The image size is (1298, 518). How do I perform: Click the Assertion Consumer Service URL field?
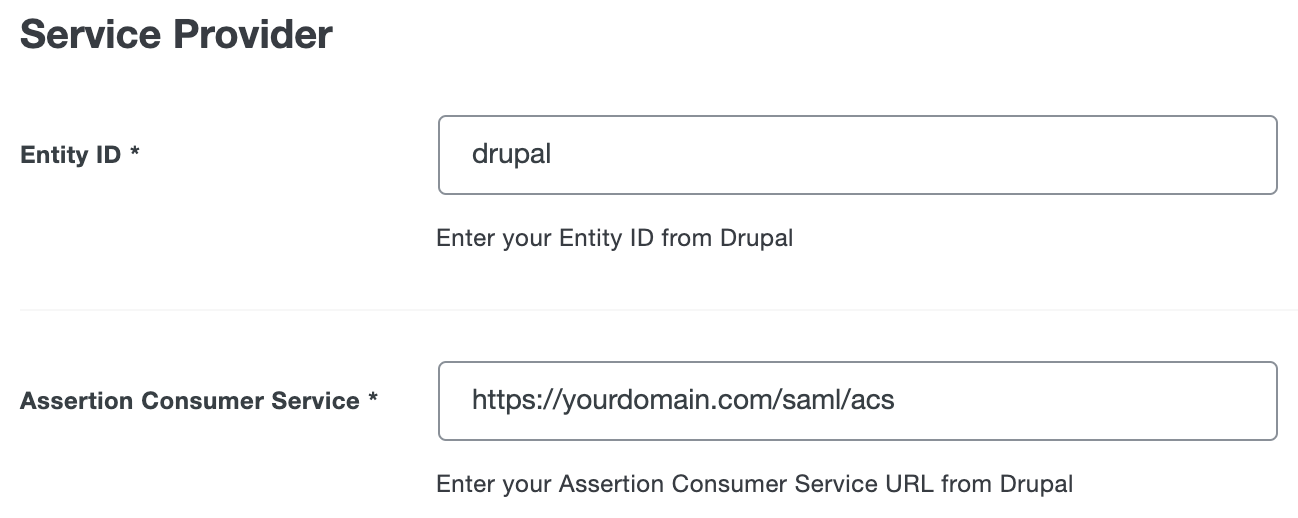point(857,401)
